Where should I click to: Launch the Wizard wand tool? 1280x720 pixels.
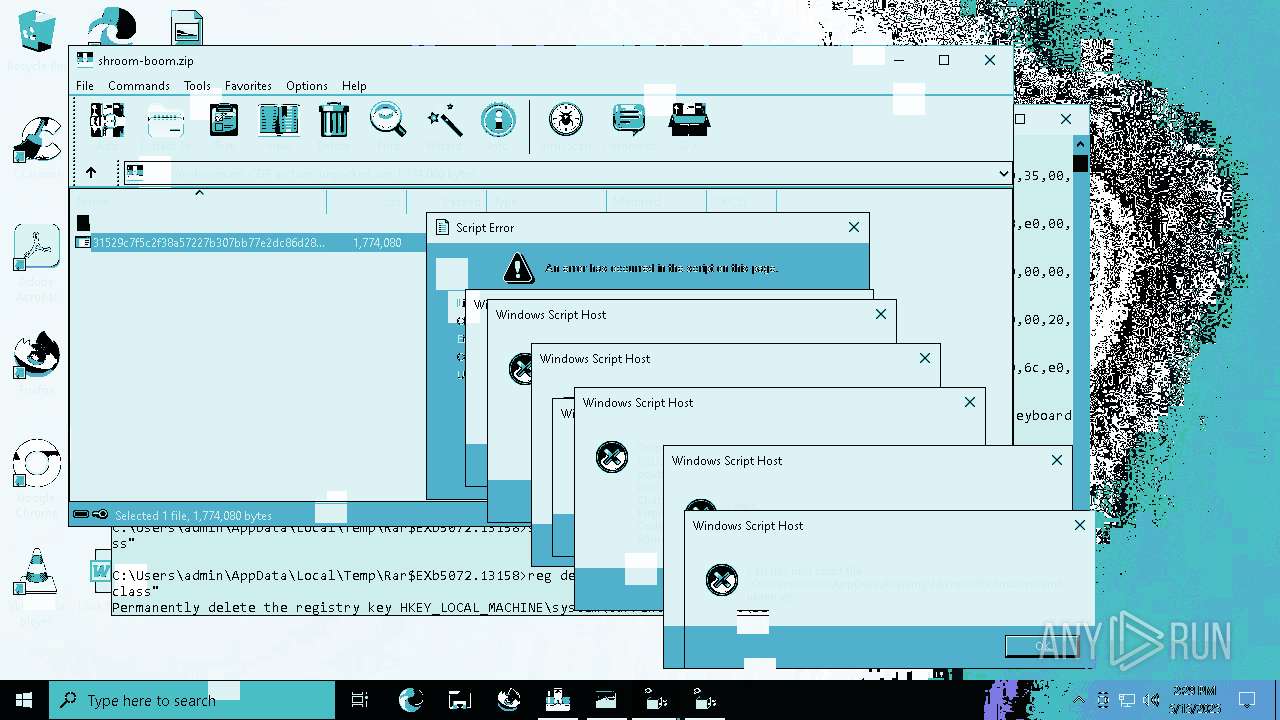tap(444, 121)
